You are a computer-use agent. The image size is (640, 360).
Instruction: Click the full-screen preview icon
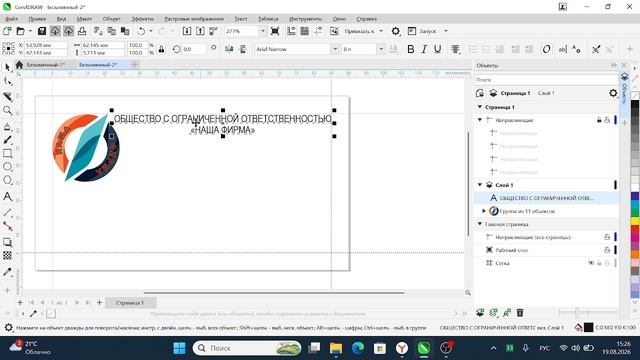[275, 31]
